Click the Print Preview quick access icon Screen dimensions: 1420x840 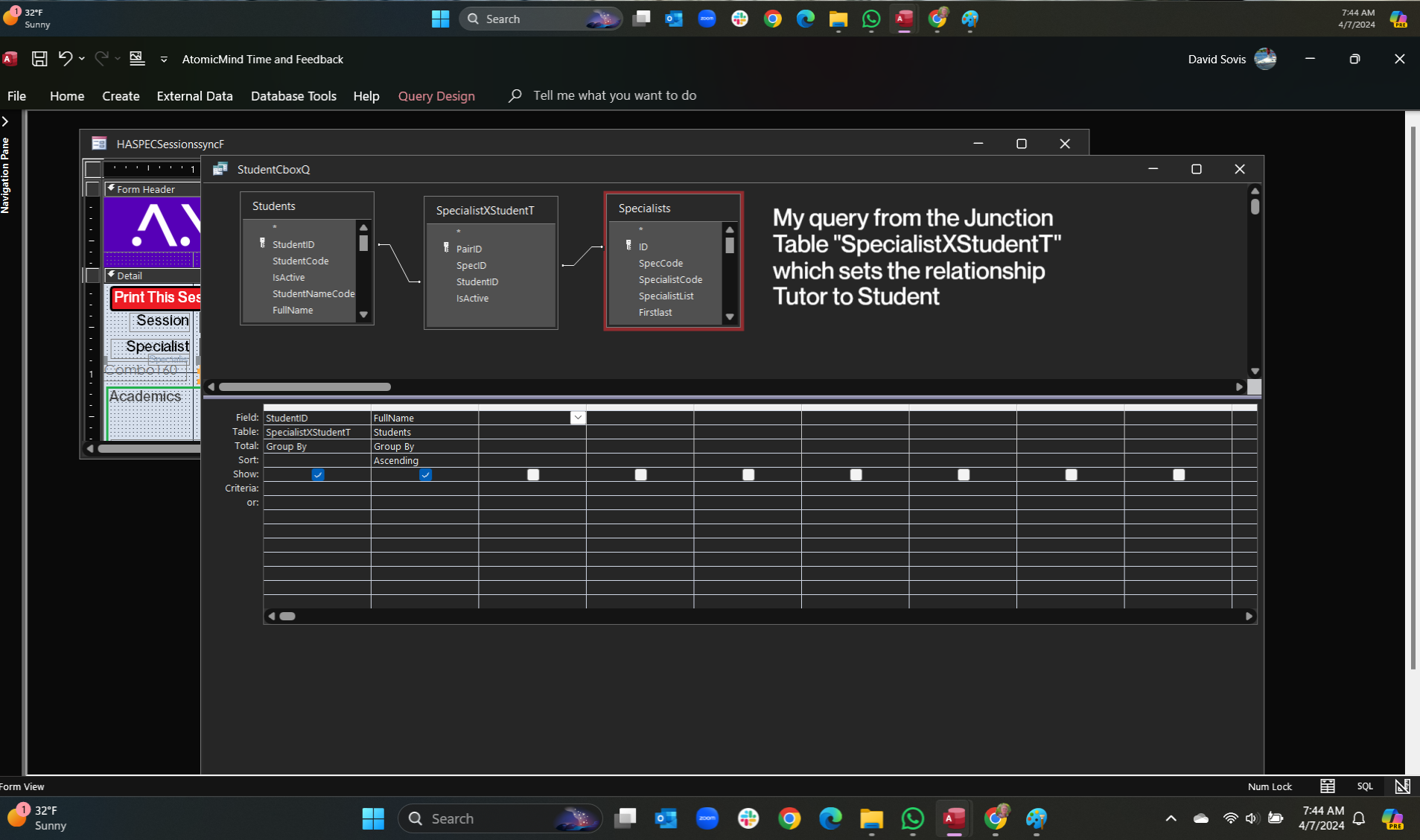click(137, 59)
